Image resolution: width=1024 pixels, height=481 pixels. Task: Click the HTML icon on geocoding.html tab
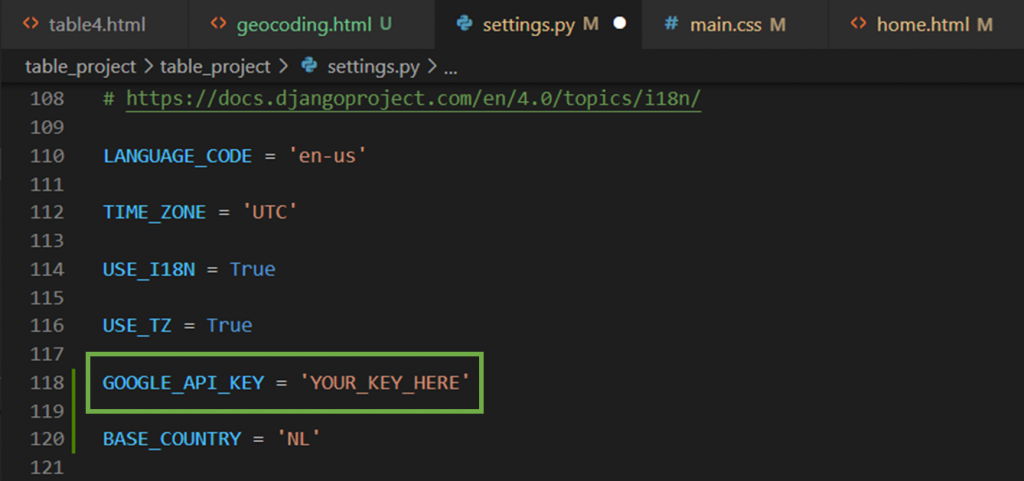218,24
